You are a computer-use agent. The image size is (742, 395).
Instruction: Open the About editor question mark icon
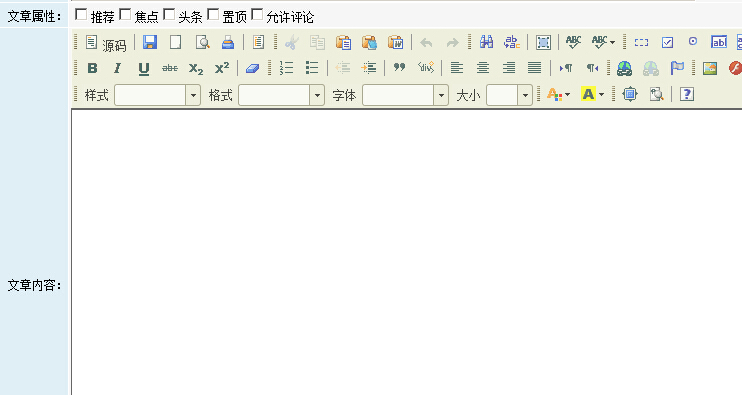[x=687, y=95]
